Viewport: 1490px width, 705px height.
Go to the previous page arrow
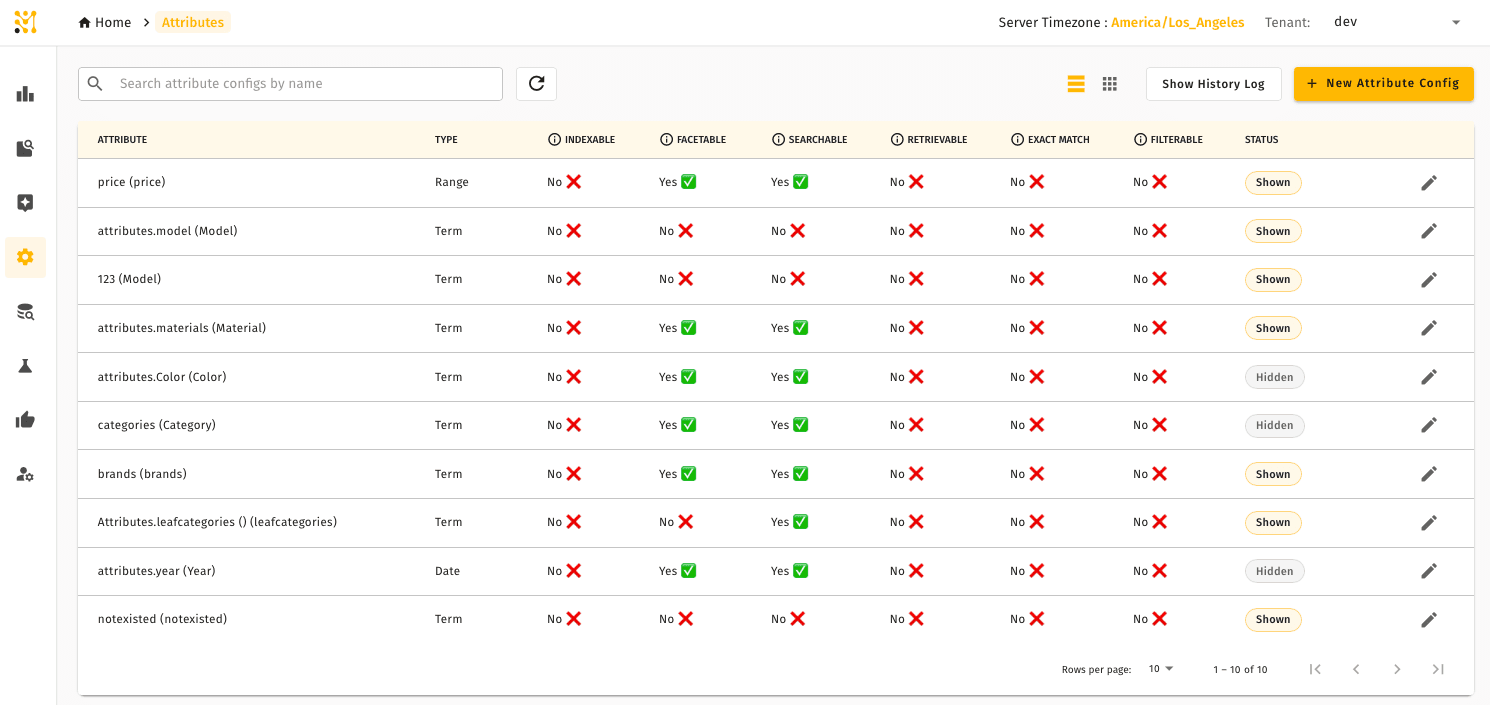pyautogui.click(x=1356, y=669)
